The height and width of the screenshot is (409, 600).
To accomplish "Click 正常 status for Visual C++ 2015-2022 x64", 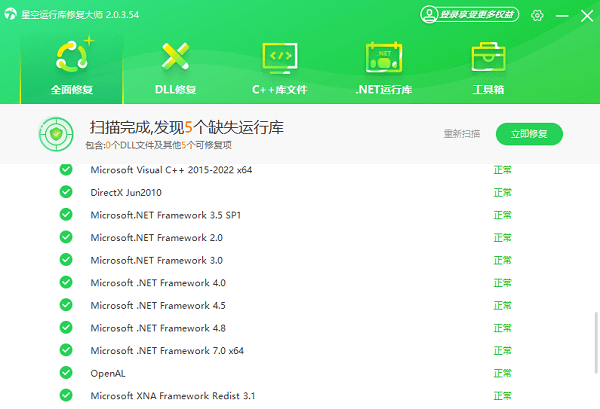I will 502,169.
